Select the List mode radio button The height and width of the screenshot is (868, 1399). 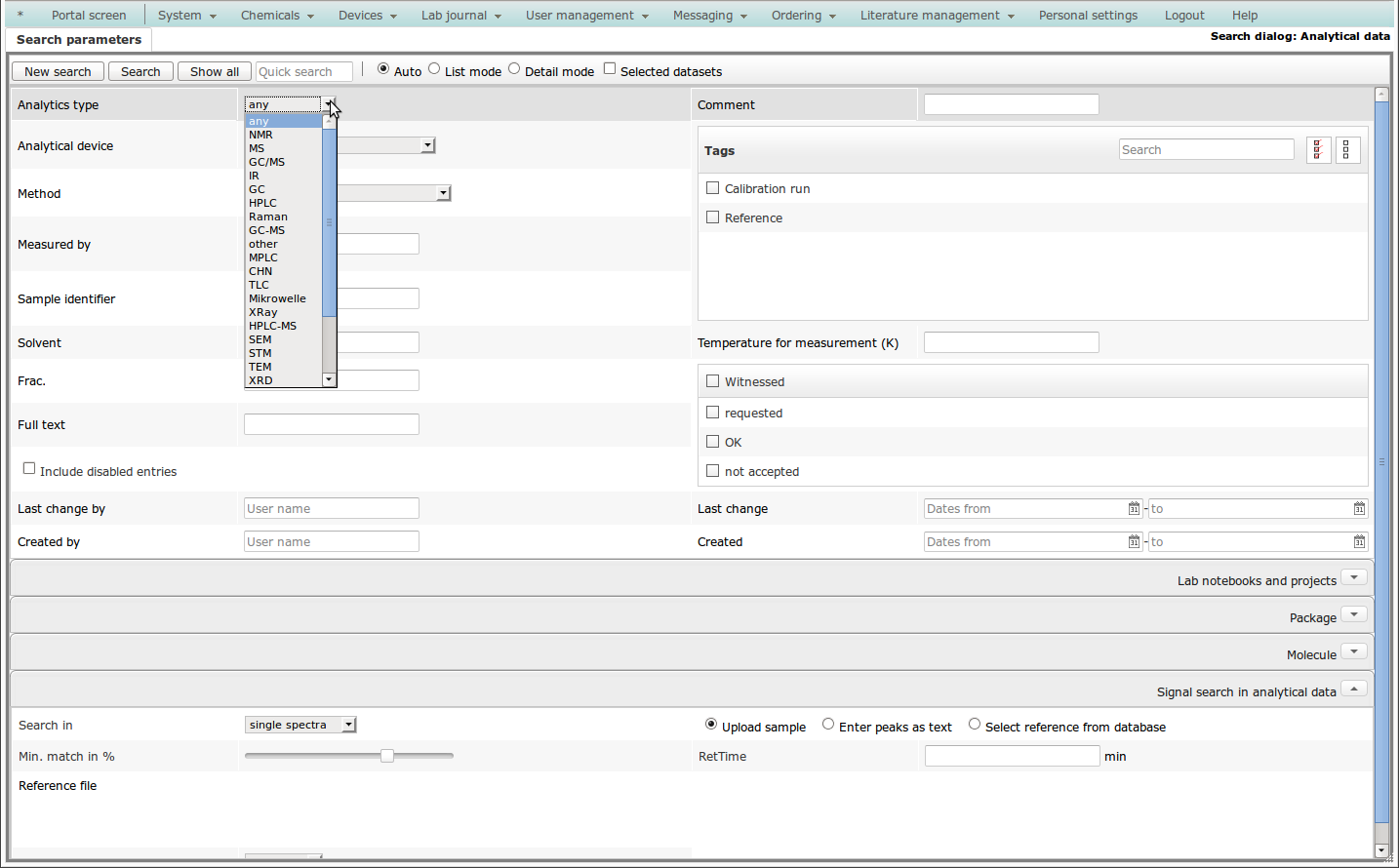pyautogui.click(x=434, y=69)
